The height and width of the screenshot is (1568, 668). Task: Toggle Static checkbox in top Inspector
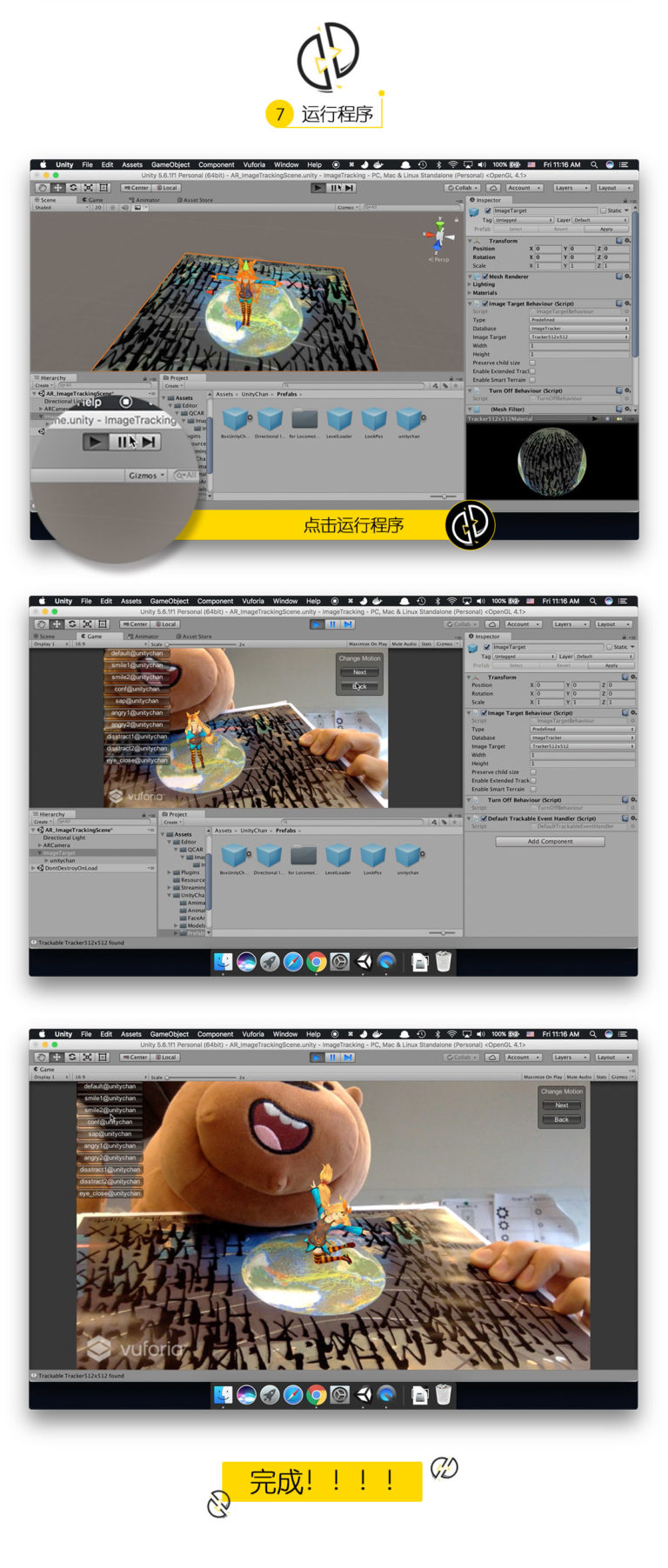point(603,210)
